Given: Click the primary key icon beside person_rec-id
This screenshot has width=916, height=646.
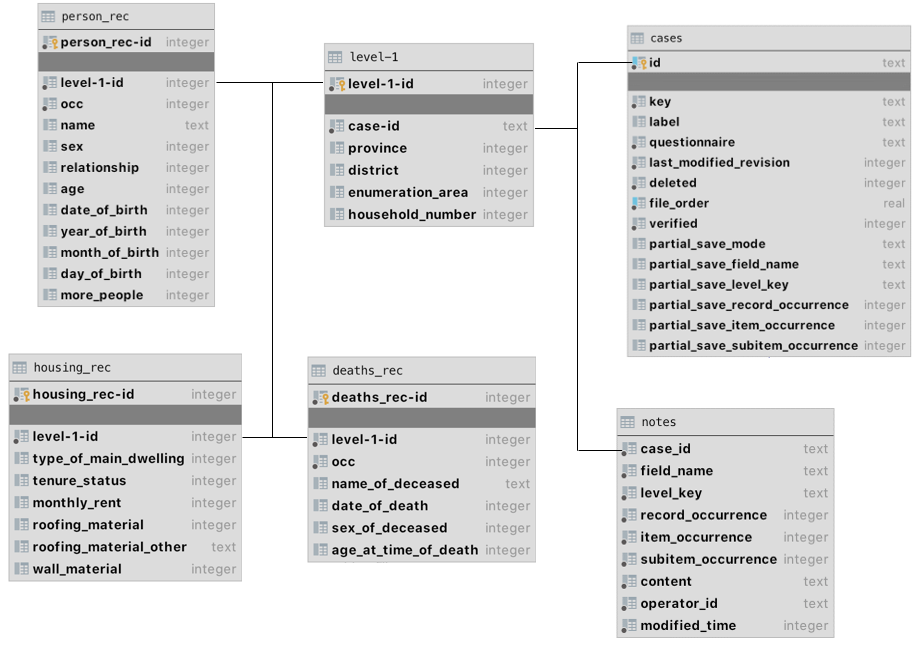Looking at the screenshot, I should pyautogui.click(x=50, y=42).
